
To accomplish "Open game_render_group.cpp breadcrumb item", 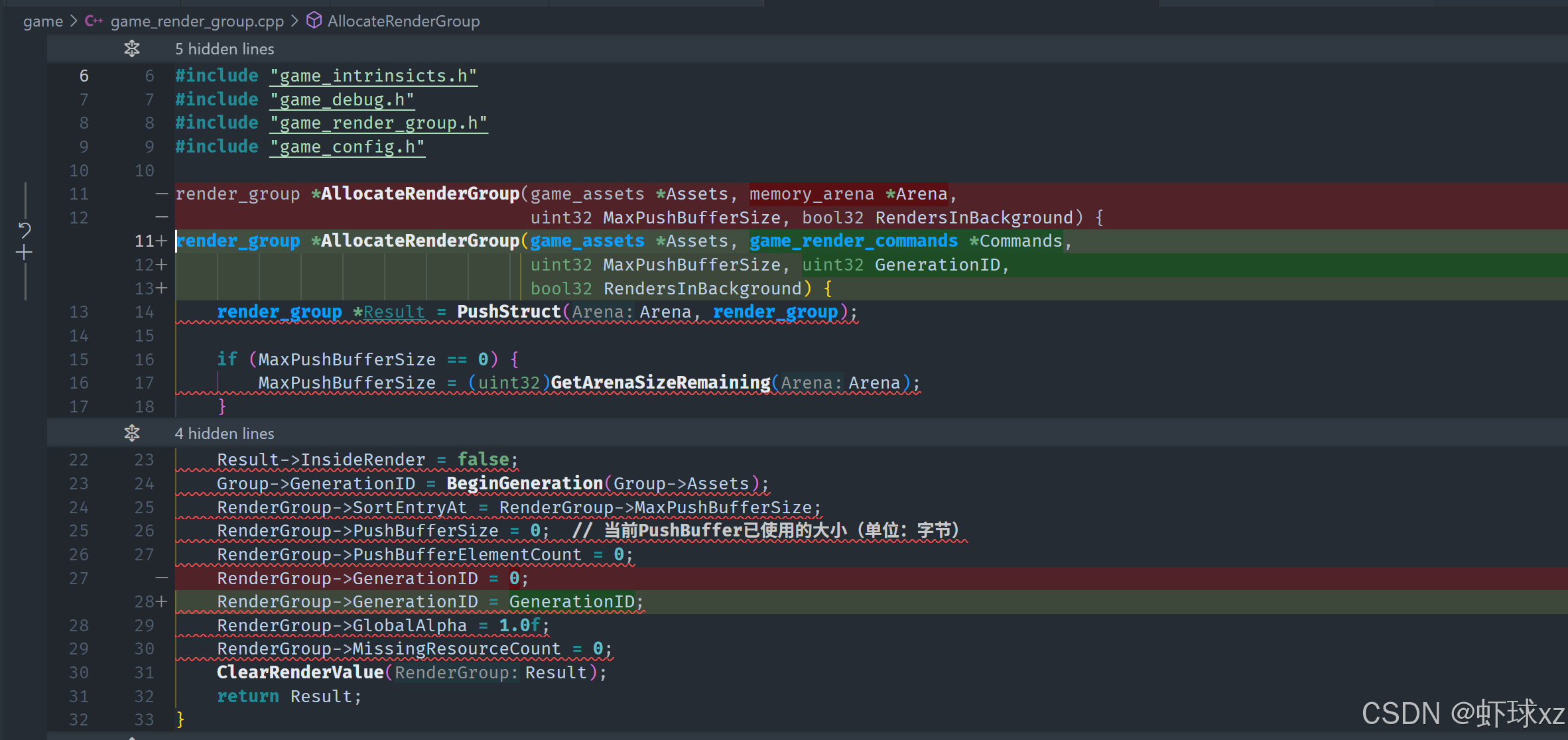I will [197, 21].
